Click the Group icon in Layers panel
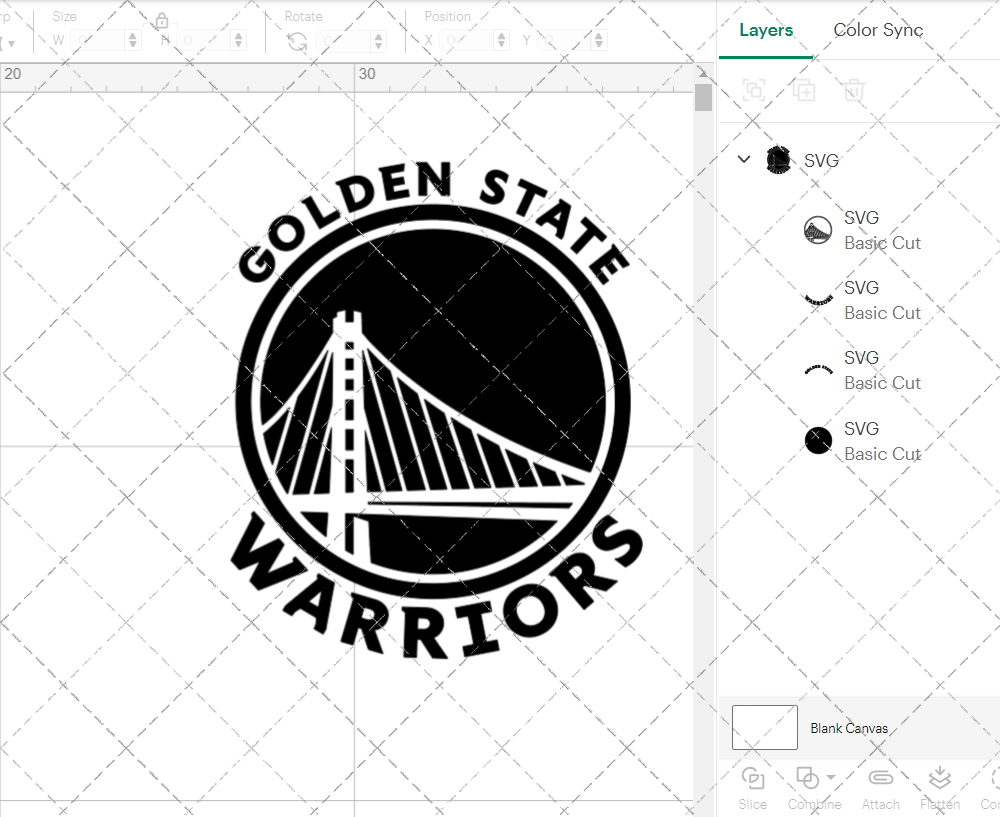 point(754,91)
